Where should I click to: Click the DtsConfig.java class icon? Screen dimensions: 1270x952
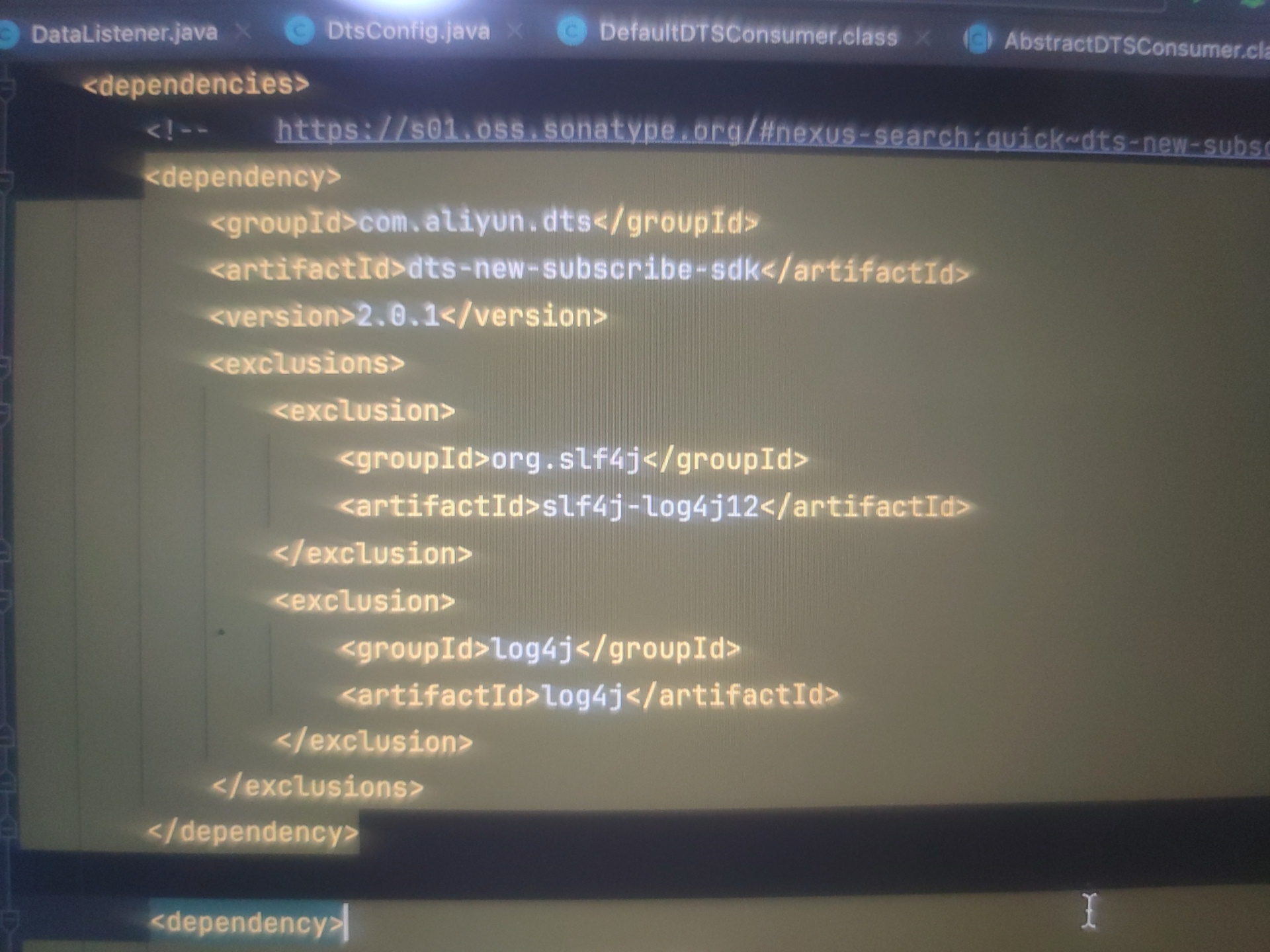[300, 30]
